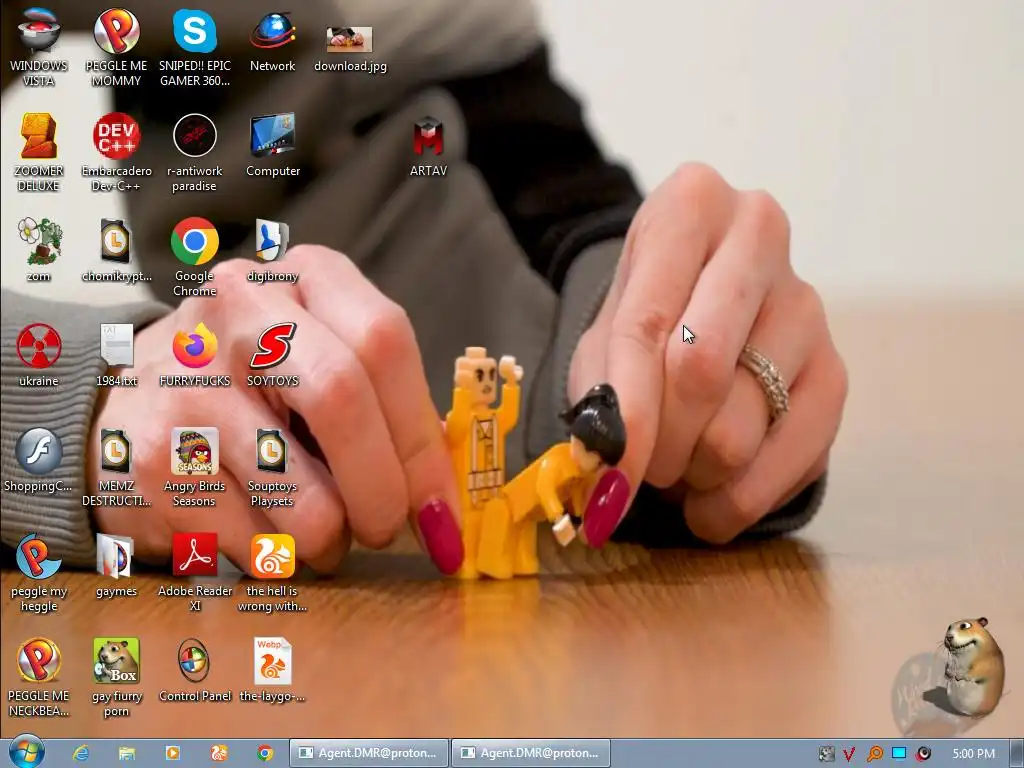Image resolution: width=1024 pixels, height=768 pixels.
Task: Select the Skype SNIPED!! EPIC GAMER icon
Action: 195,47
